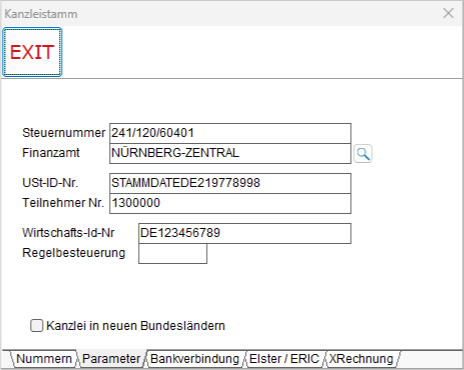Open the Finanzamt search magnifier icon

click(363, 154)
